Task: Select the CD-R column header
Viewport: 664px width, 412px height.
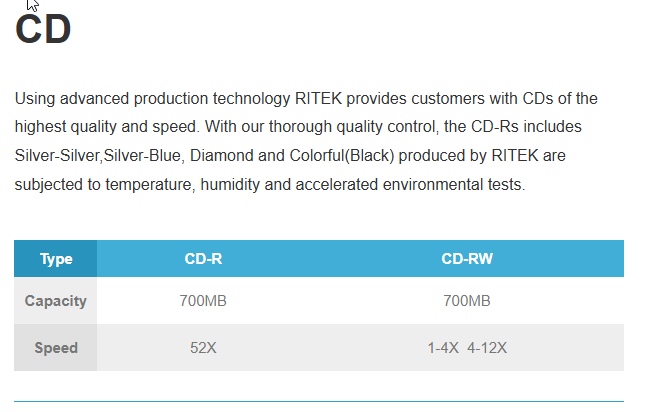Action: [203, 259]
